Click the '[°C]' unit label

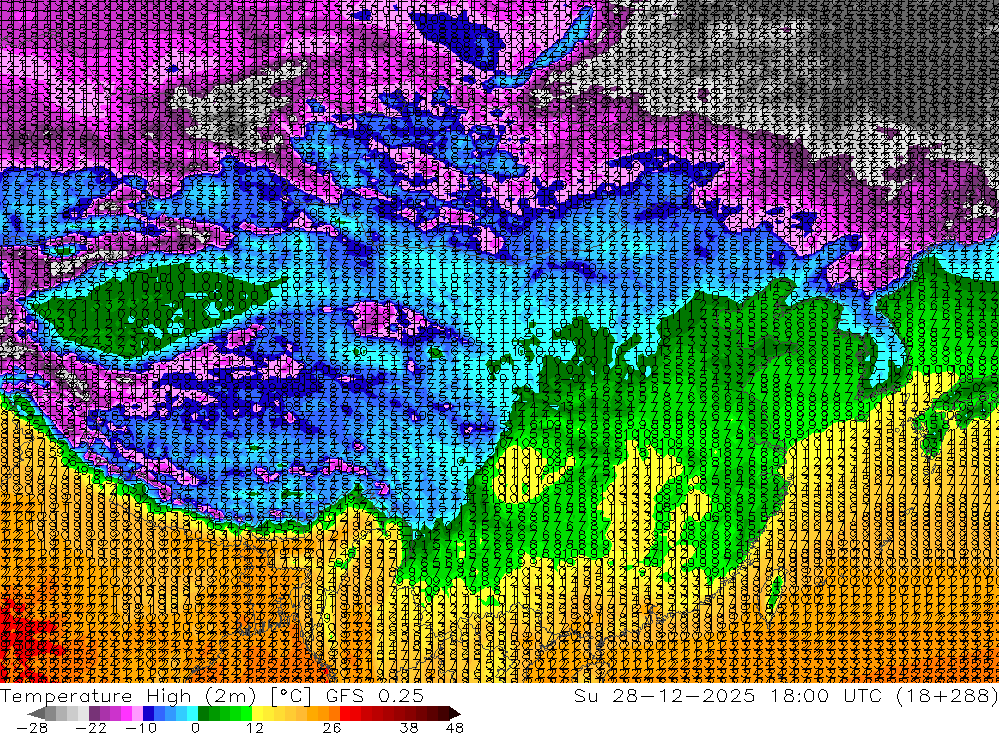[x=291, y=696]
